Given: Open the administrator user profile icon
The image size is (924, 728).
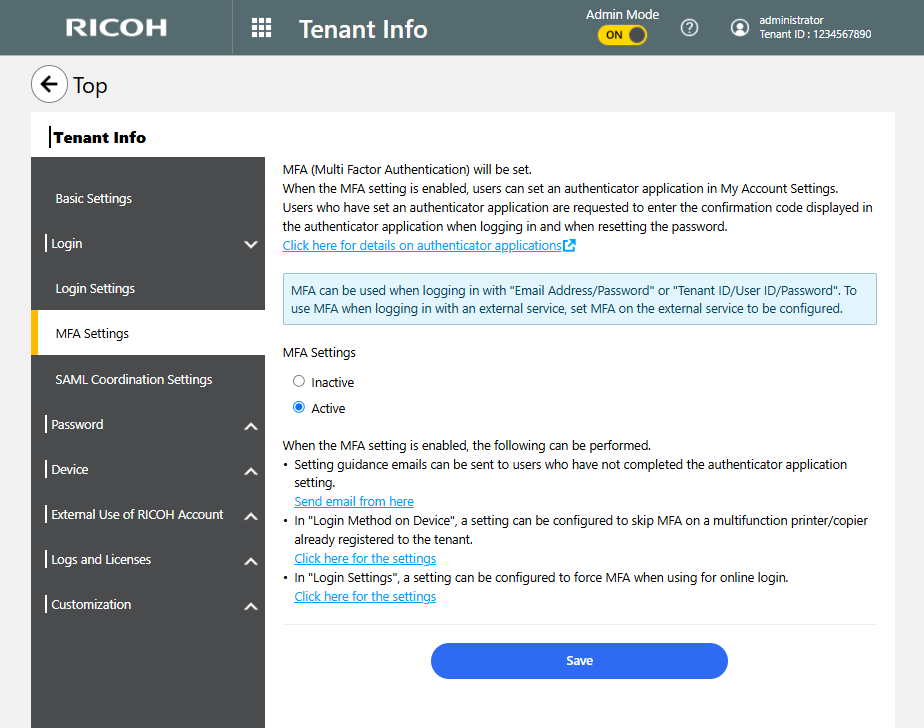Looking at the screenshot, I should 740,28.
